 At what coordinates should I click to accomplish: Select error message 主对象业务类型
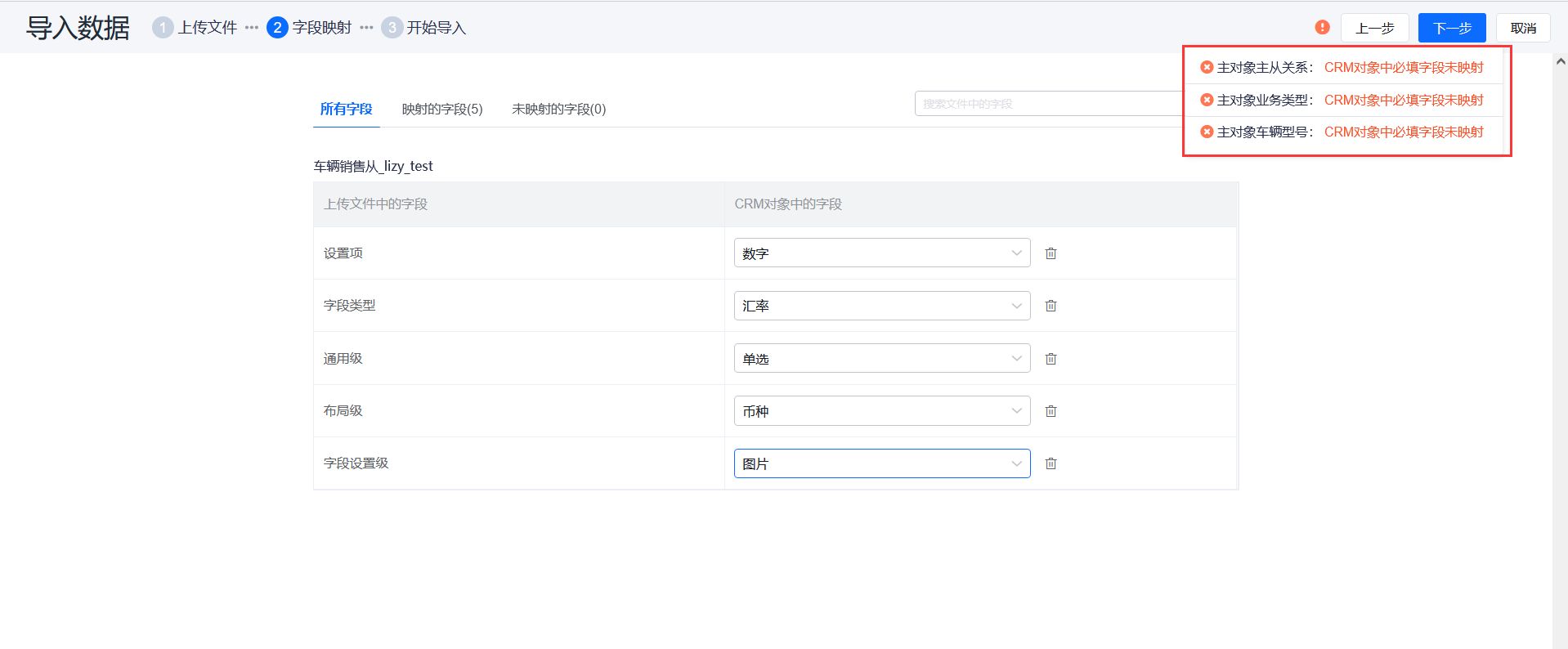coord(1344,100)
